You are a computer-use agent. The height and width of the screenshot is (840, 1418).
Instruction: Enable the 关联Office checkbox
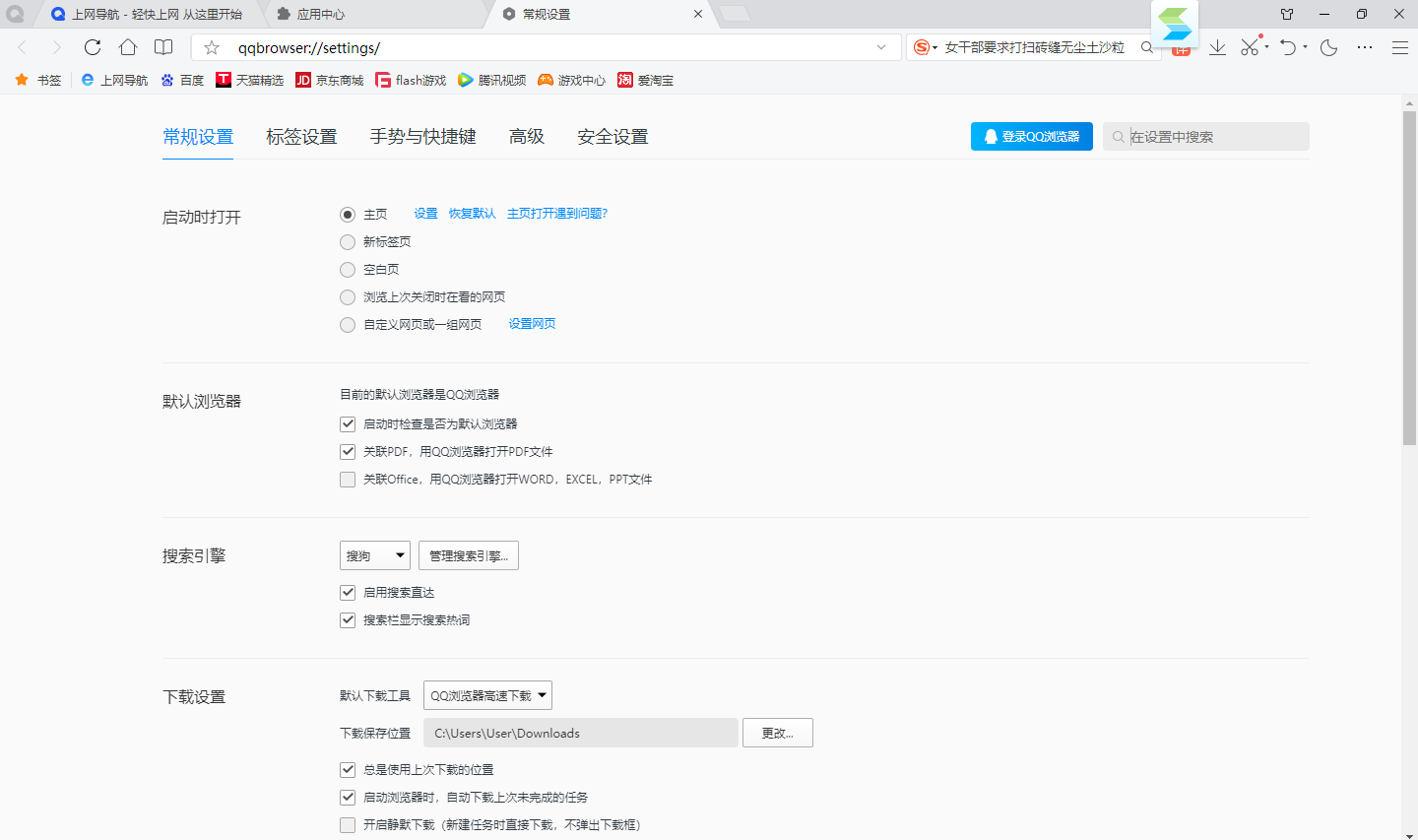348,480
